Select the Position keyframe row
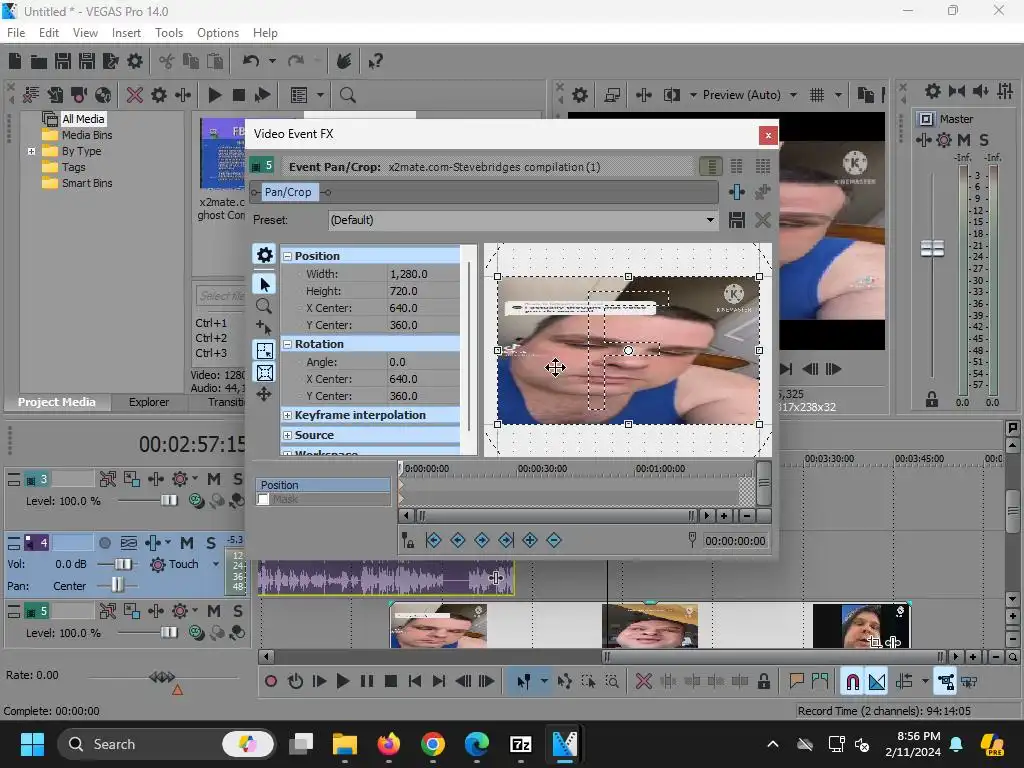This screenshot has height=768, width=1024. pos(323,485)
